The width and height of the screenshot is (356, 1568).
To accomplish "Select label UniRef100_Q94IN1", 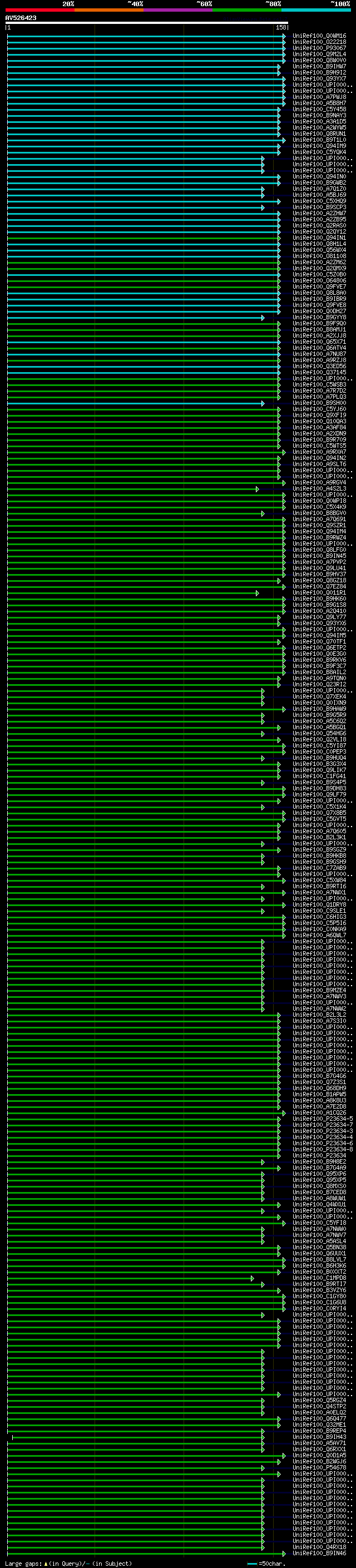I will pyautogui.click(x=319, y=238).
